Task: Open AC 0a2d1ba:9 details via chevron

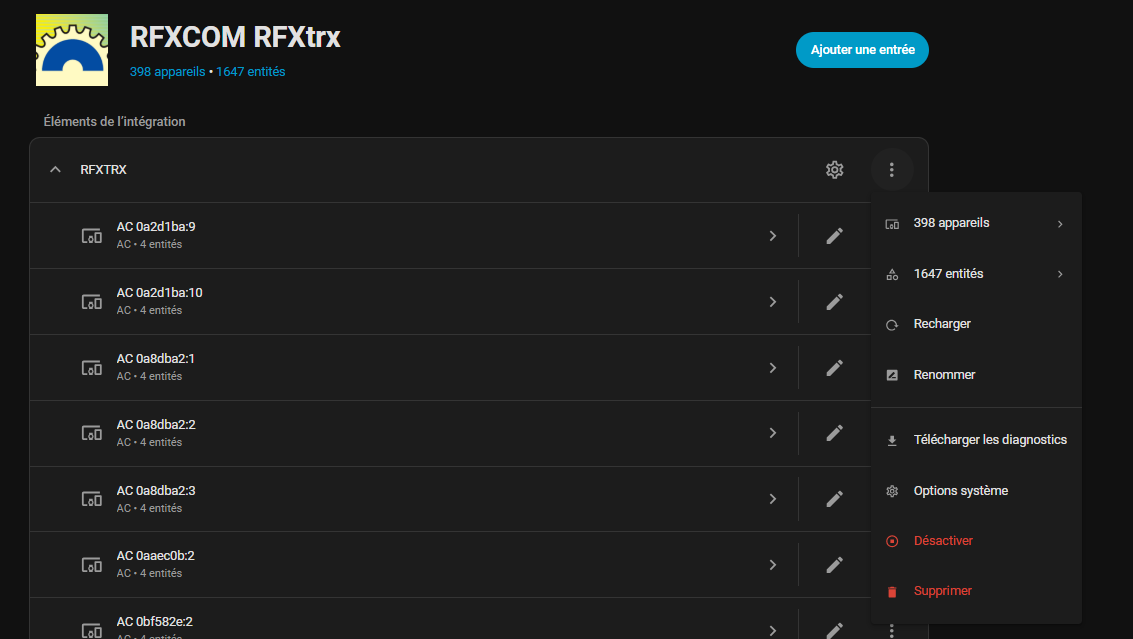Action: (x=772, y=236)
